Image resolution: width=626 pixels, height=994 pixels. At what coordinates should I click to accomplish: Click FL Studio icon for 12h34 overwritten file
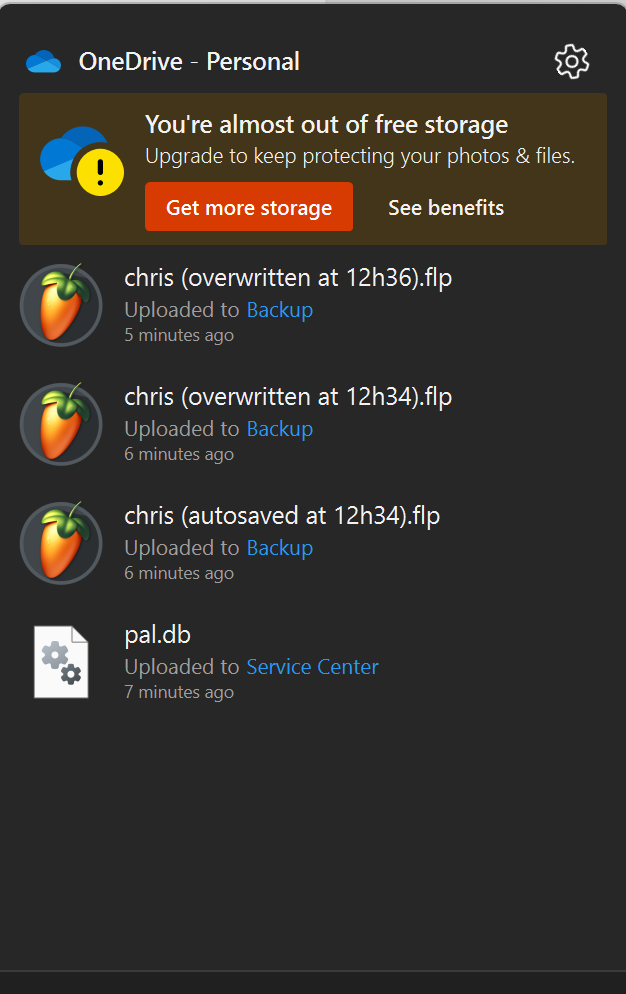point(61,424)
